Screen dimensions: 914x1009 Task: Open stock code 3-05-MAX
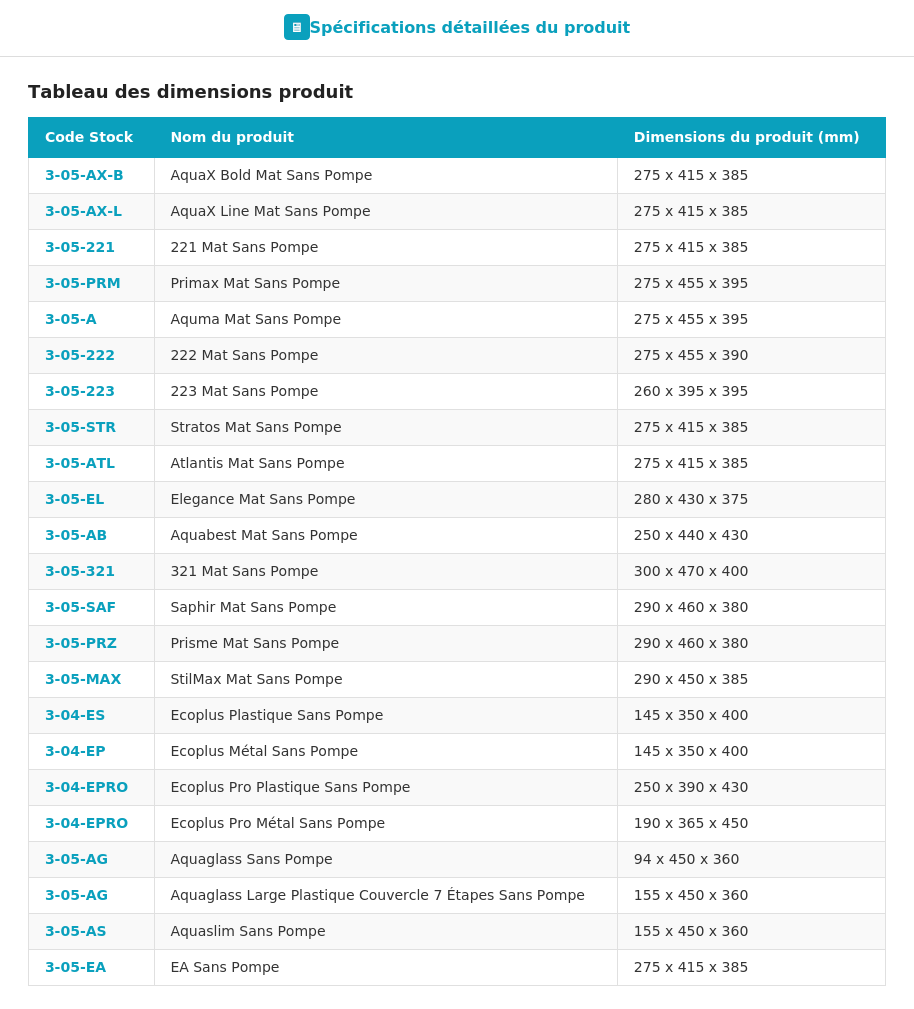(83, 680)
